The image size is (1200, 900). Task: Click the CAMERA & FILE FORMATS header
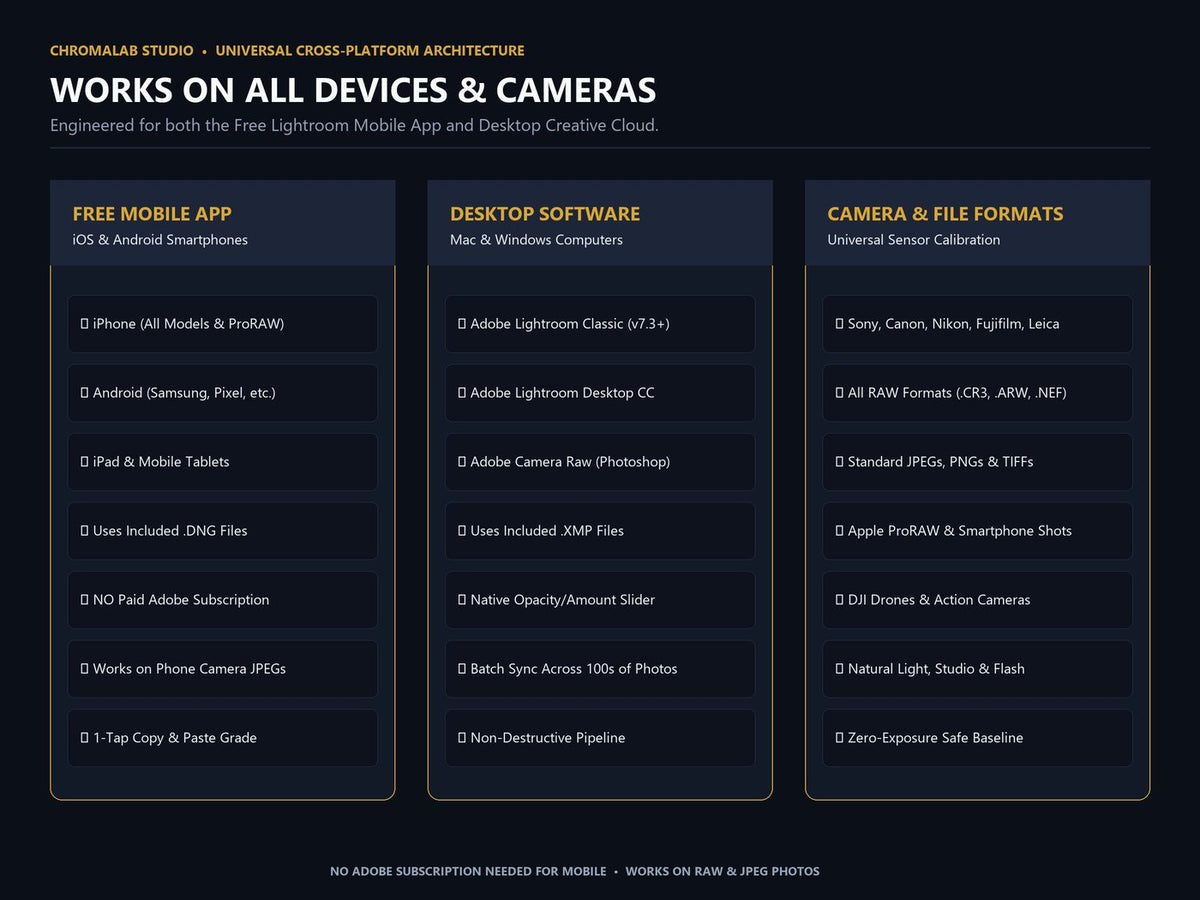(978, 223)
